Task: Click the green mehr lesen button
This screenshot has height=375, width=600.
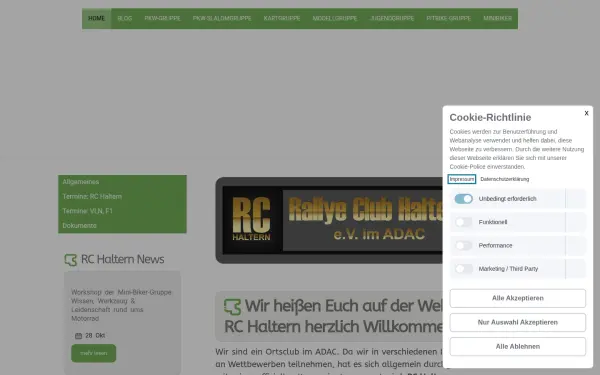Action: pos(93,353)
